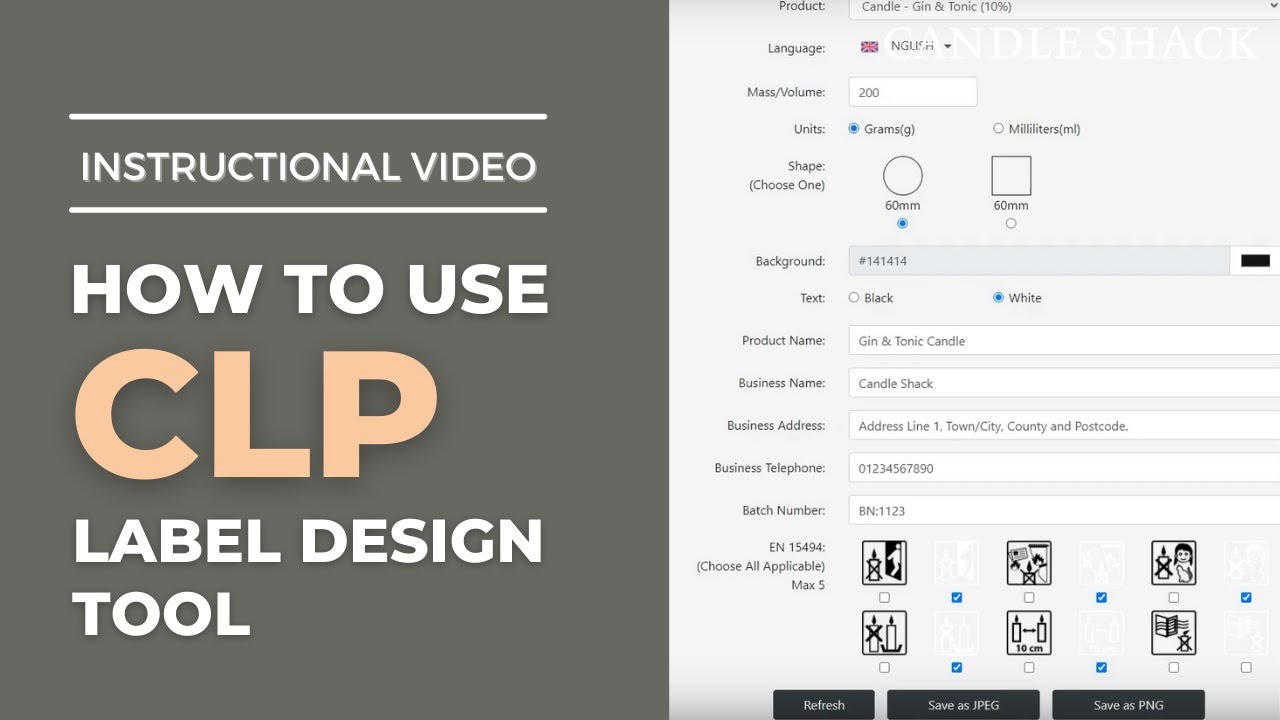
Task: Tick checkbox under black unattended-candle pictogram
Action: click(x=884, y=598)
